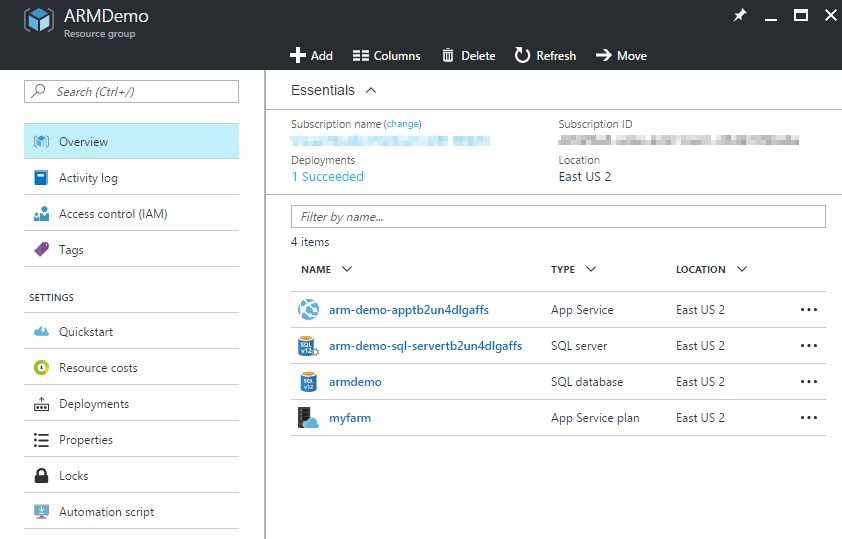The width and height of the screenshot is (842, 539).
Task: Open the ellipsis menu for armdemo database row
Action: coord(809,382)
